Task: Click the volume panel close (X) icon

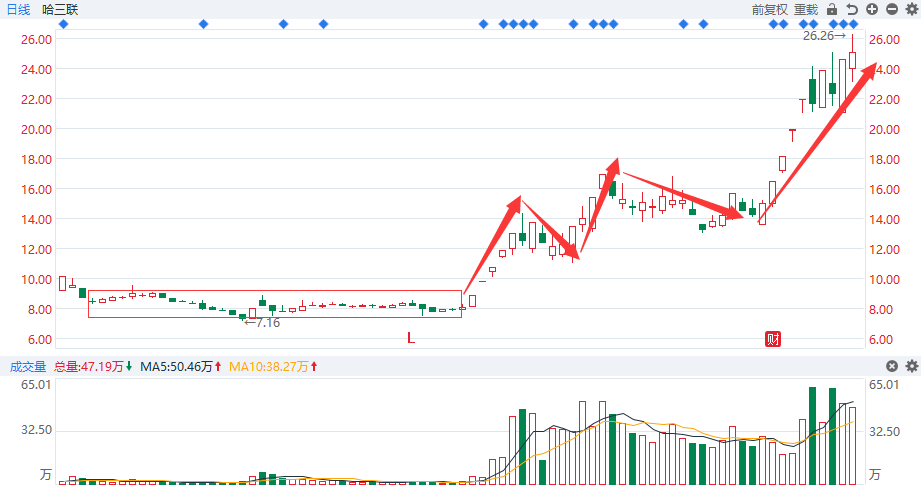Action: tap(891, 367)
